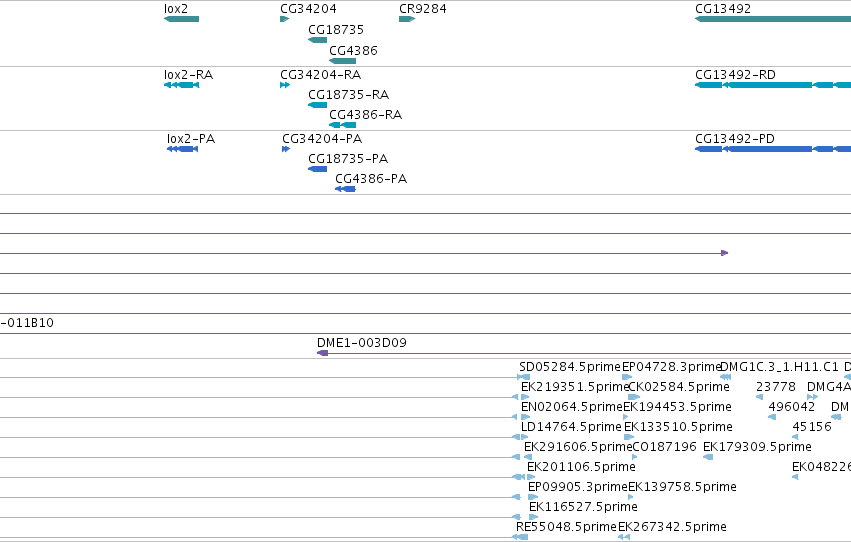Open the lox2-RA transcript

pos(181,85)
